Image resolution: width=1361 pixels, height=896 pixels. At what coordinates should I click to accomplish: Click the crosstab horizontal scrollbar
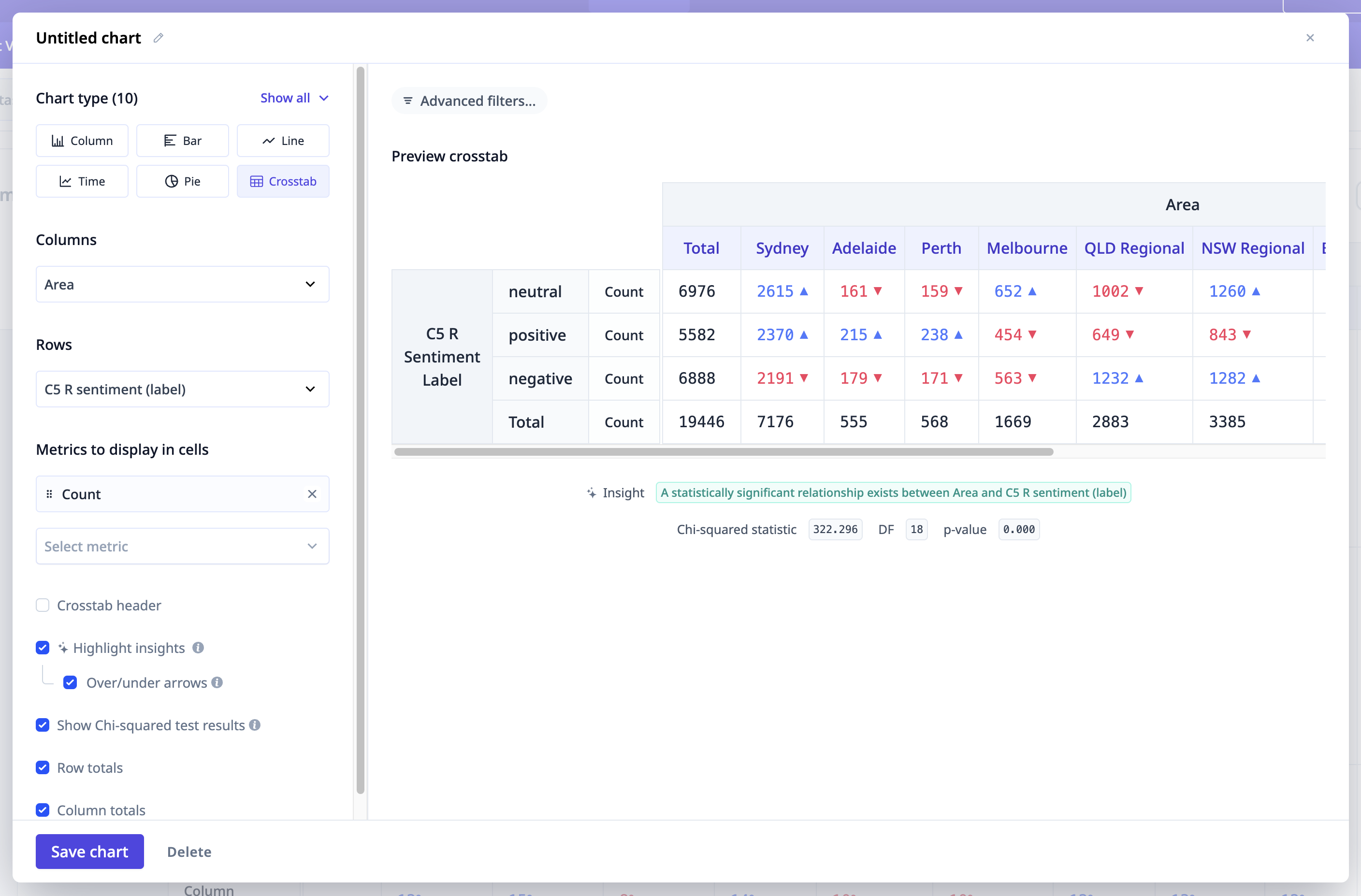pyautogui.click(x=724, y=452)
